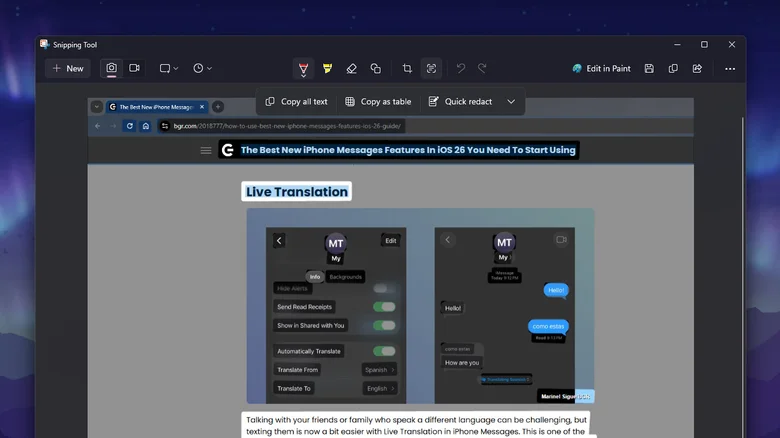Select the yellow highlighter tool
Screen dimensions: 780x438
coord(327,68)
